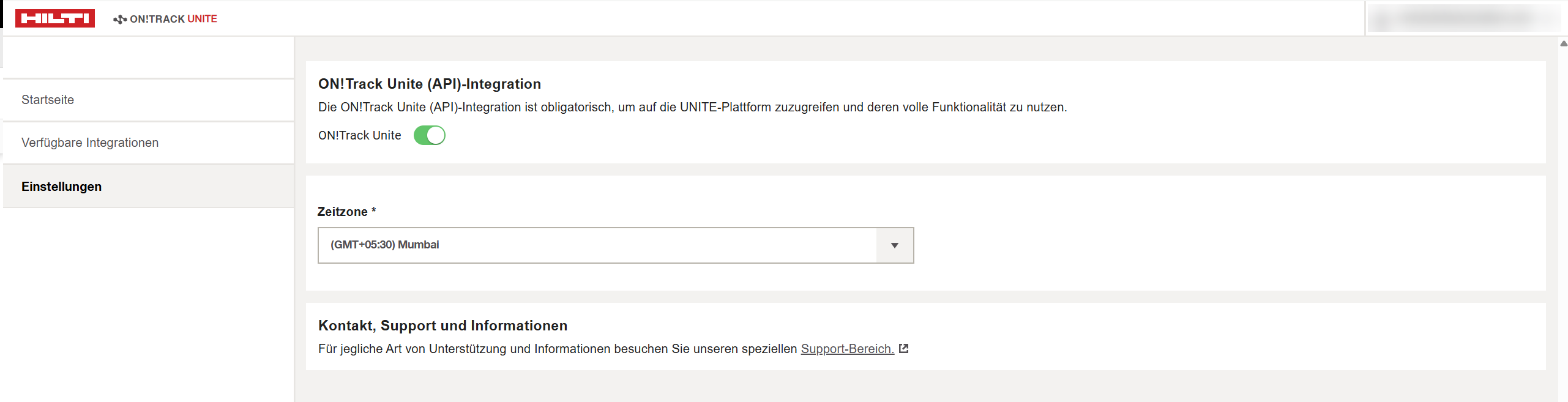
Task: Click the ON!Track Unite connector icon
Action: click(120, 19)
